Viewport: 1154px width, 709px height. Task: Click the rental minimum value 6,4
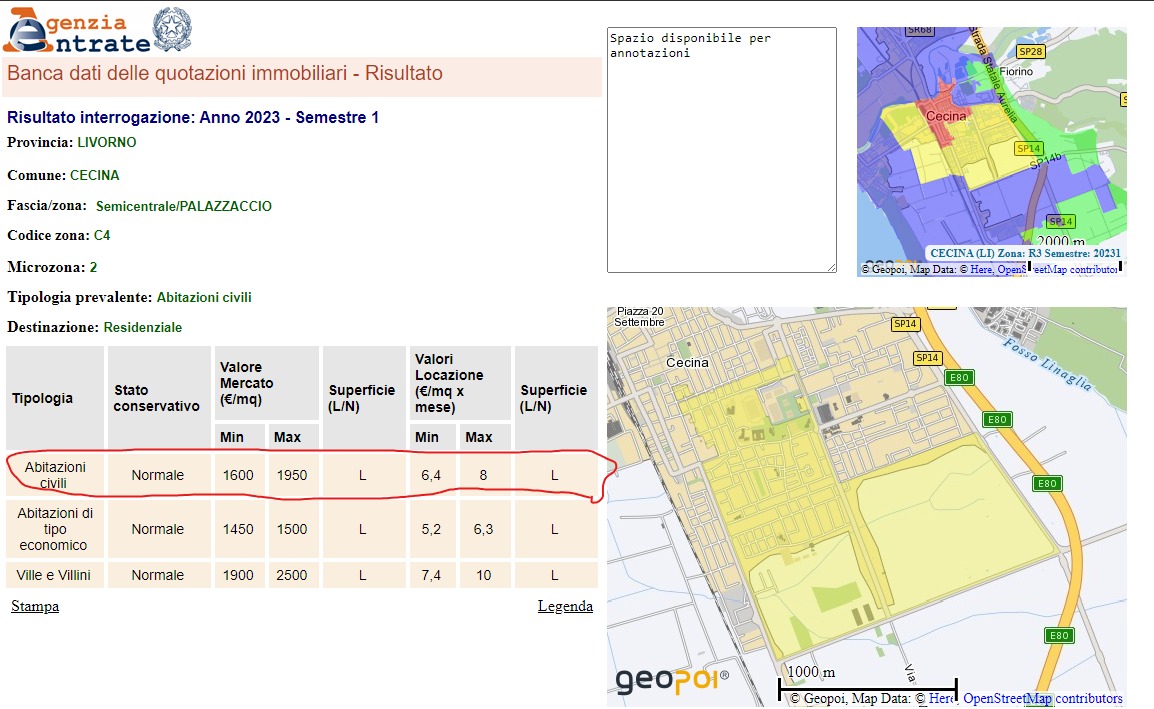tap(431, 476)
